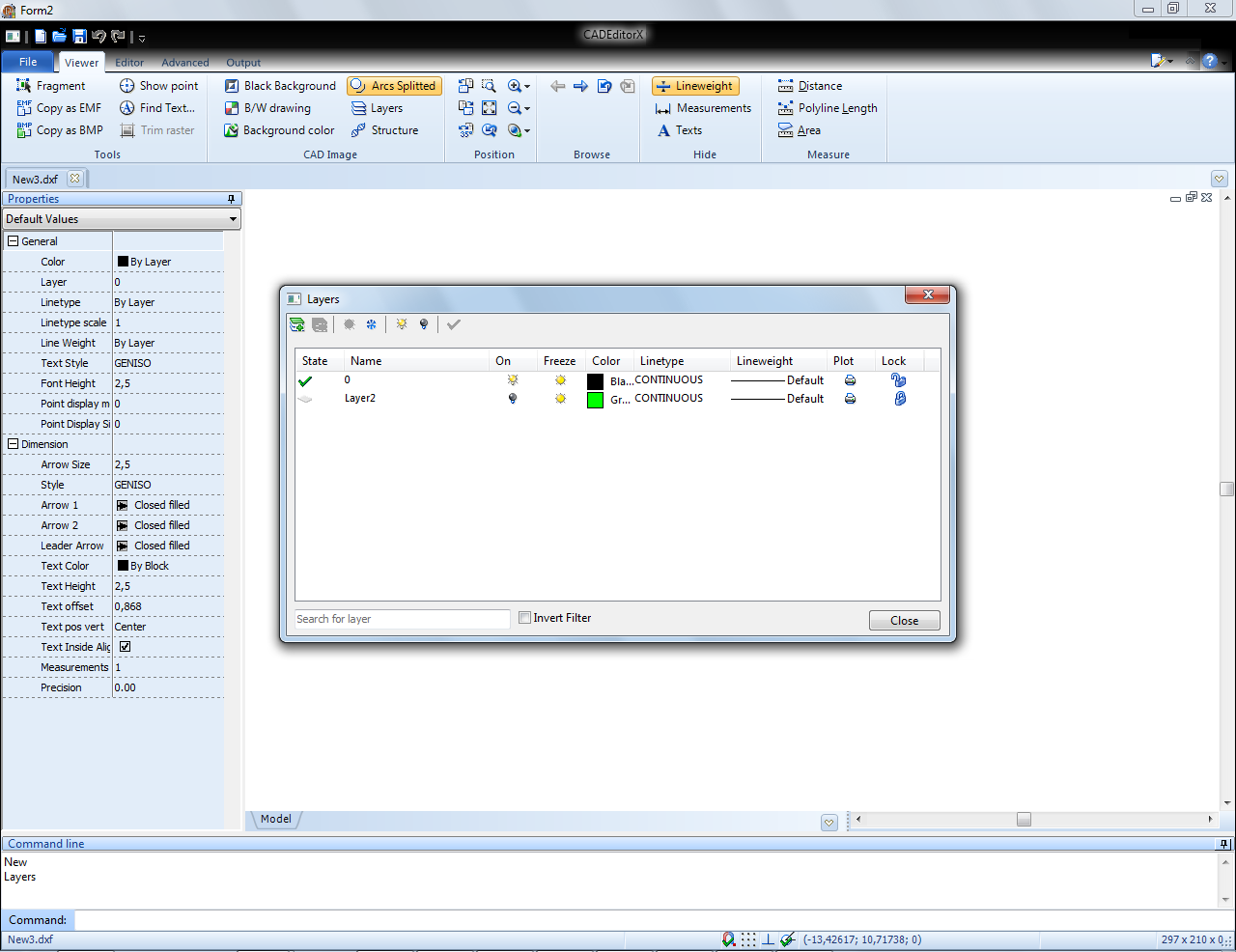Close the New3.dxf tab
1236x952 pixels.
pos(74,178)
